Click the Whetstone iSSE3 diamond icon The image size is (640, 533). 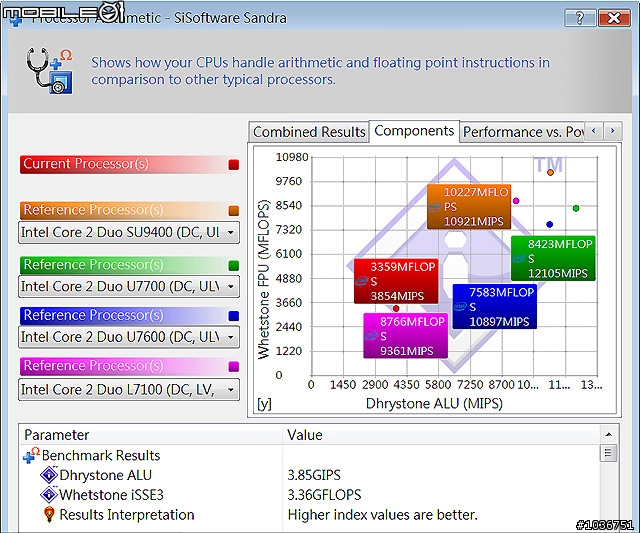point(49,495)
